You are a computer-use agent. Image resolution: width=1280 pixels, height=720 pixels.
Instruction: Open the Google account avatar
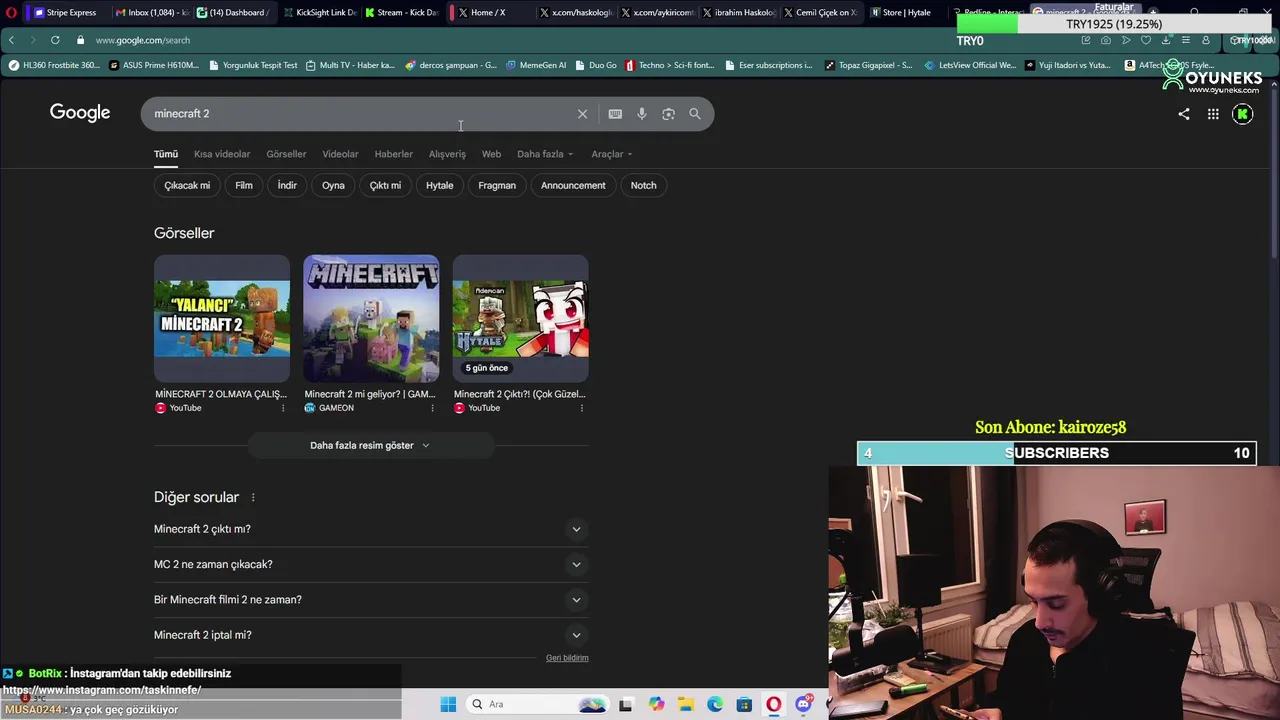pyautogui.click(x=1243, y=114)
